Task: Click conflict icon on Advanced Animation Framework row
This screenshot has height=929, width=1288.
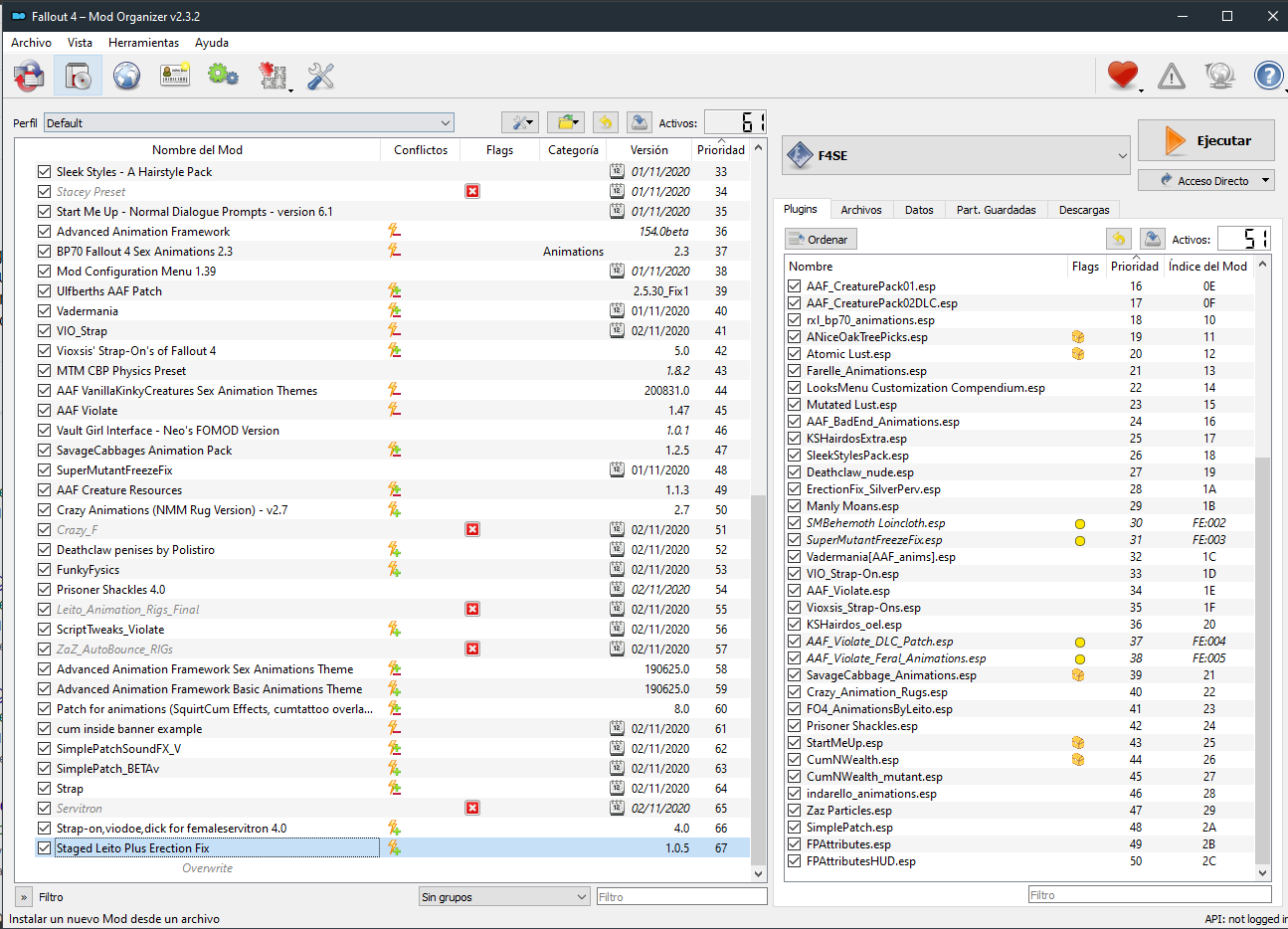Action: point(394,231)
